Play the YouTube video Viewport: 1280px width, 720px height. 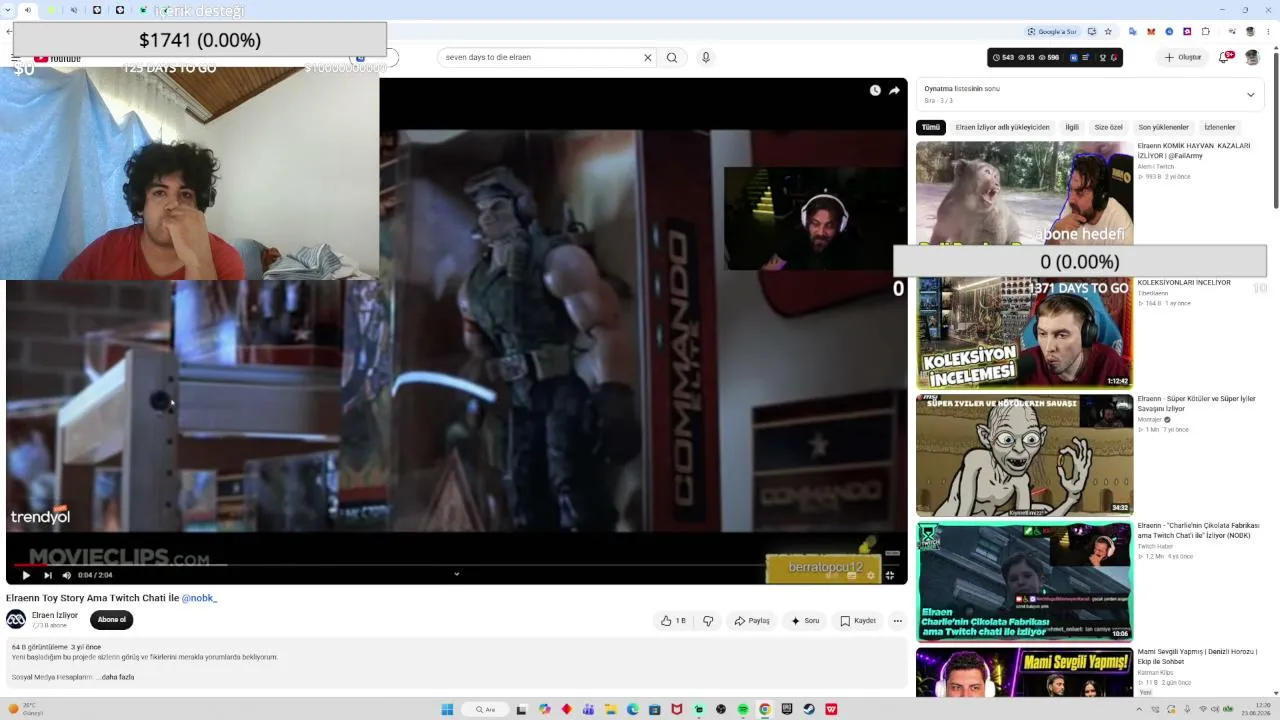coord(26,575)
